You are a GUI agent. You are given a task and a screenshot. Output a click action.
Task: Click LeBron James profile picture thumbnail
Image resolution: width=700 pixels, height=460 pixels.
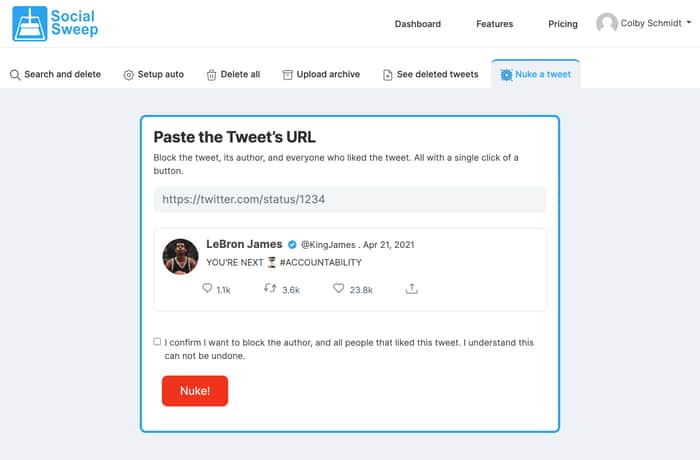(180, 256)
